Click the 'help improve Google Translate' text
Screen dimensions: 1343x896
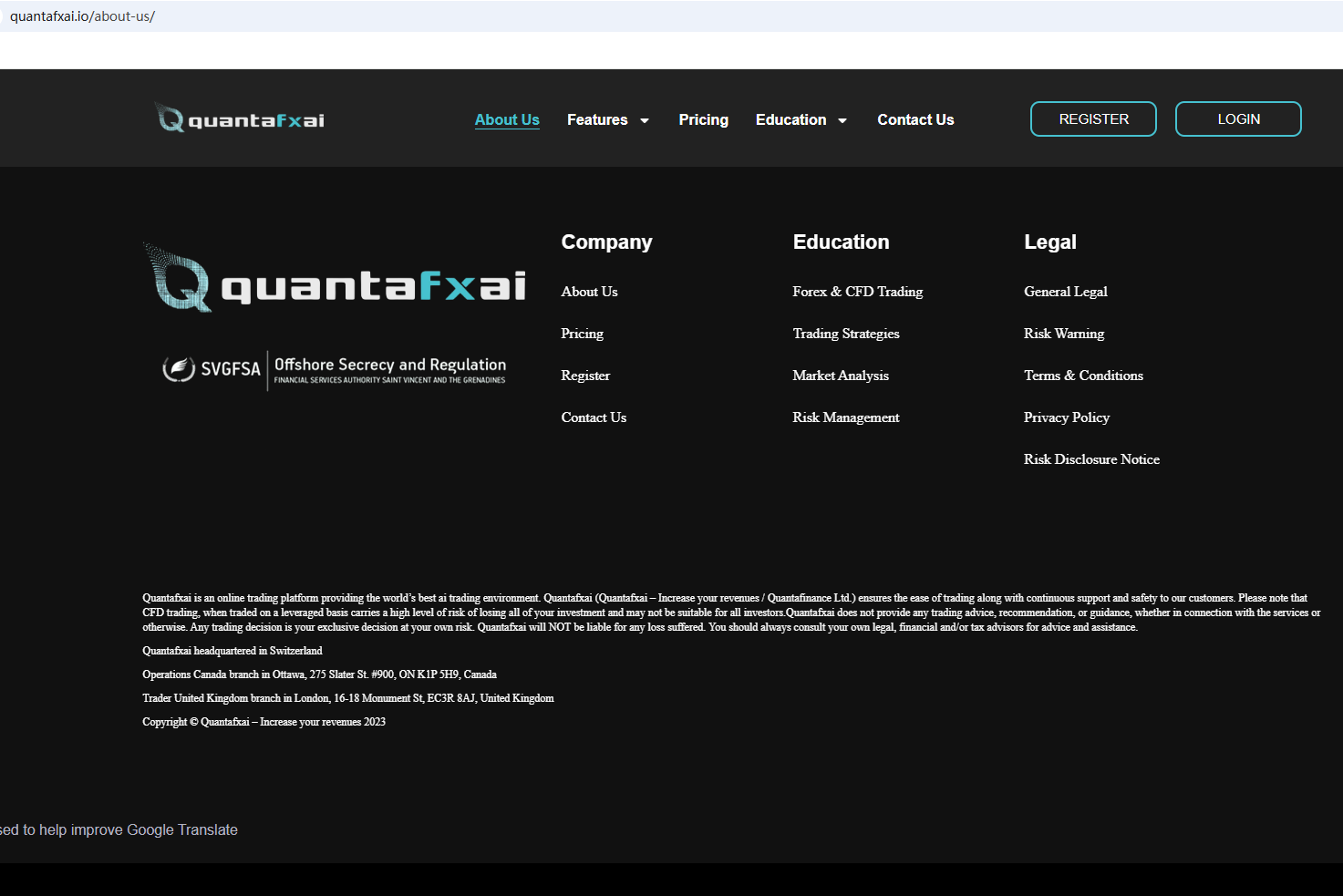pos(139,830)
